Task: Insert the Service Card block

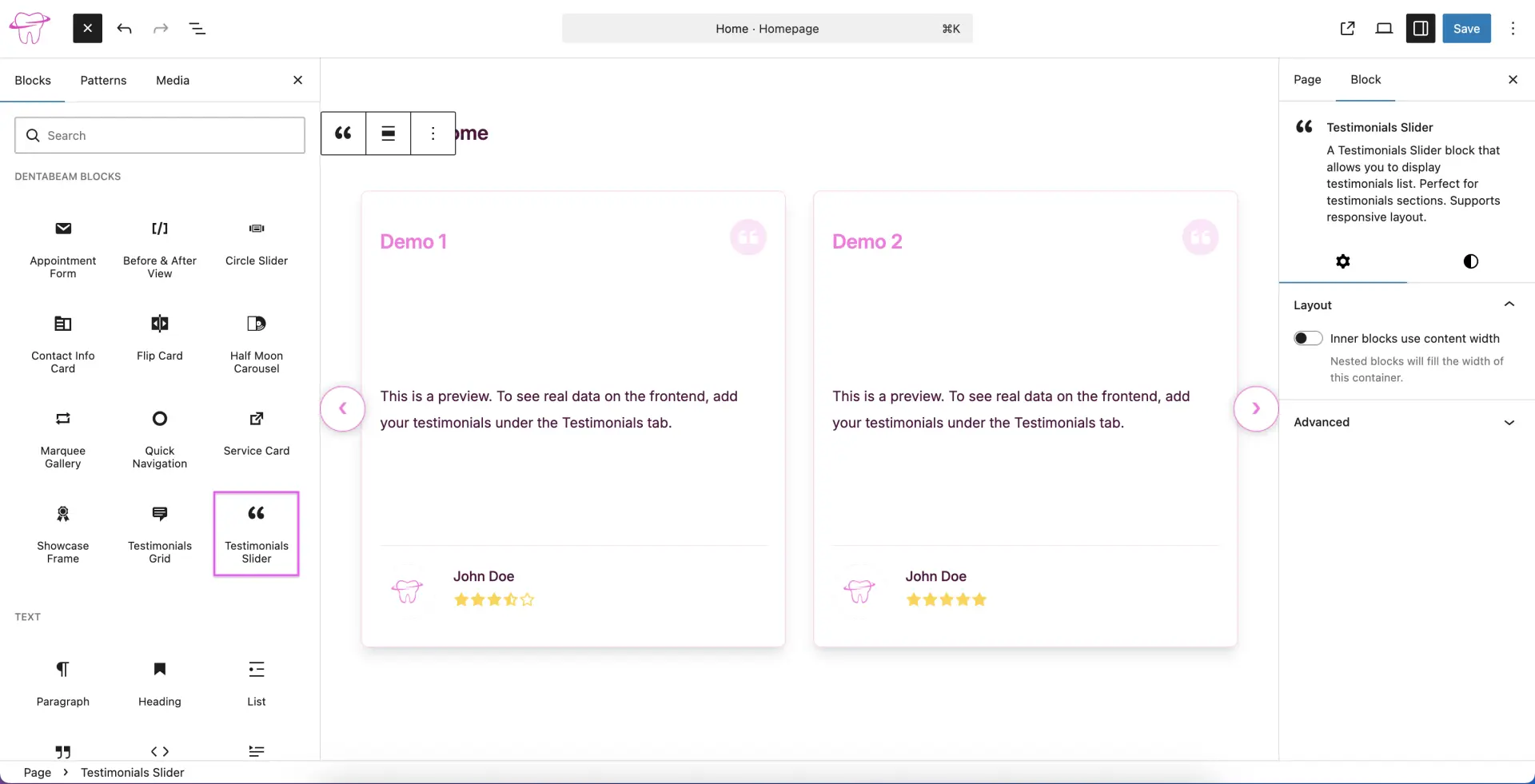Action: pyautogui.click(x=257, y=440)
